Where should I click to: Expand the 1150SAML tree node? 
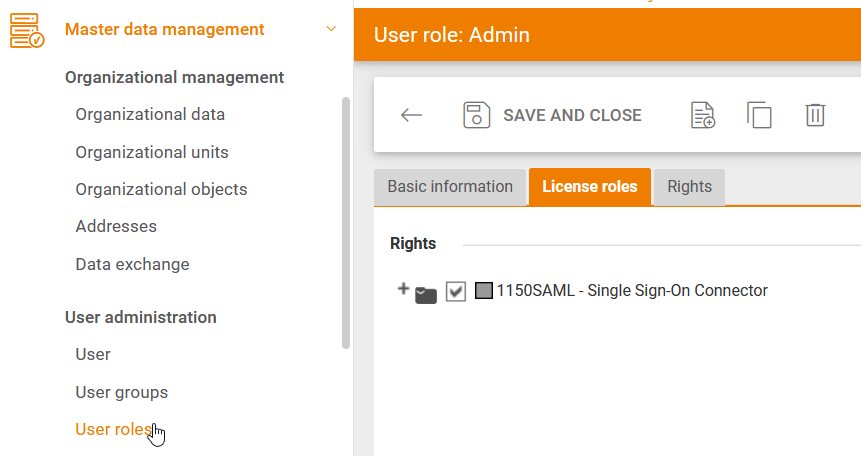click(403, 289)
